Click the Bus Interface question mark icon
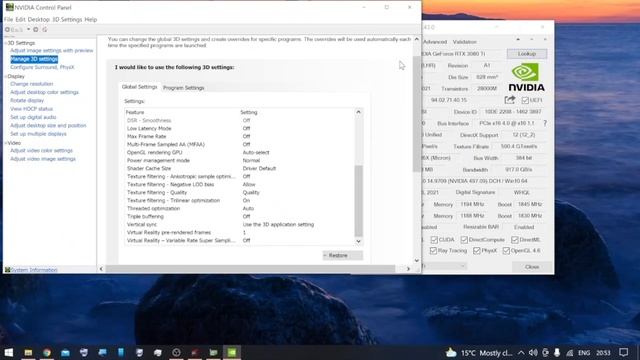Viewport: 640px width, 360px height. pyautogui.click(x=544, y=123)
